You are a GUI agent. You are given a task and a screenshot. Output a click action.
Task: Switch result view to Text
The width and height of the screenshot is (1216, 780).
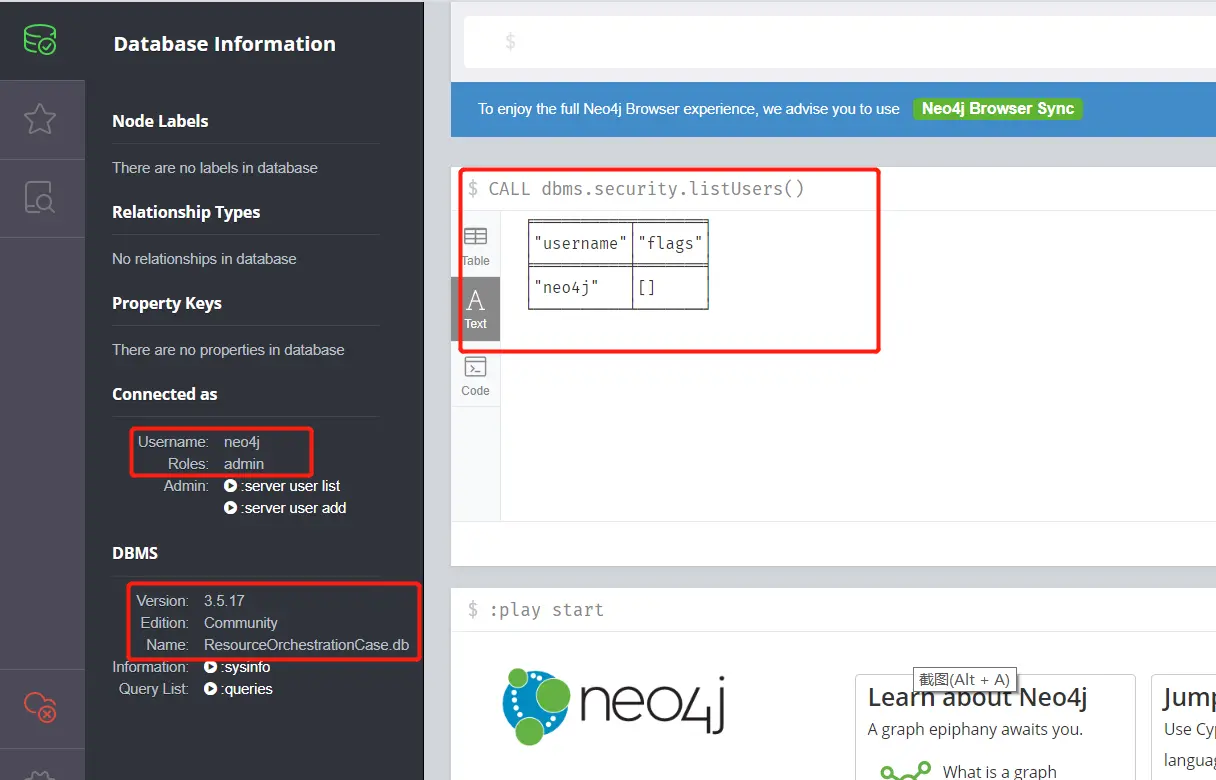(476, 309)
